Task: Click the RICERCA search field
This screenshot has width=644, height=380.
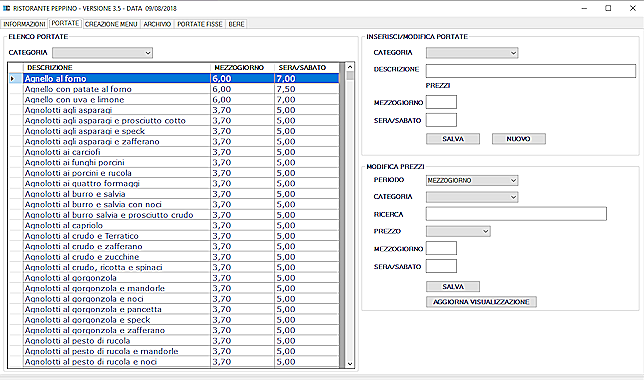Action: tap(516, 214)
